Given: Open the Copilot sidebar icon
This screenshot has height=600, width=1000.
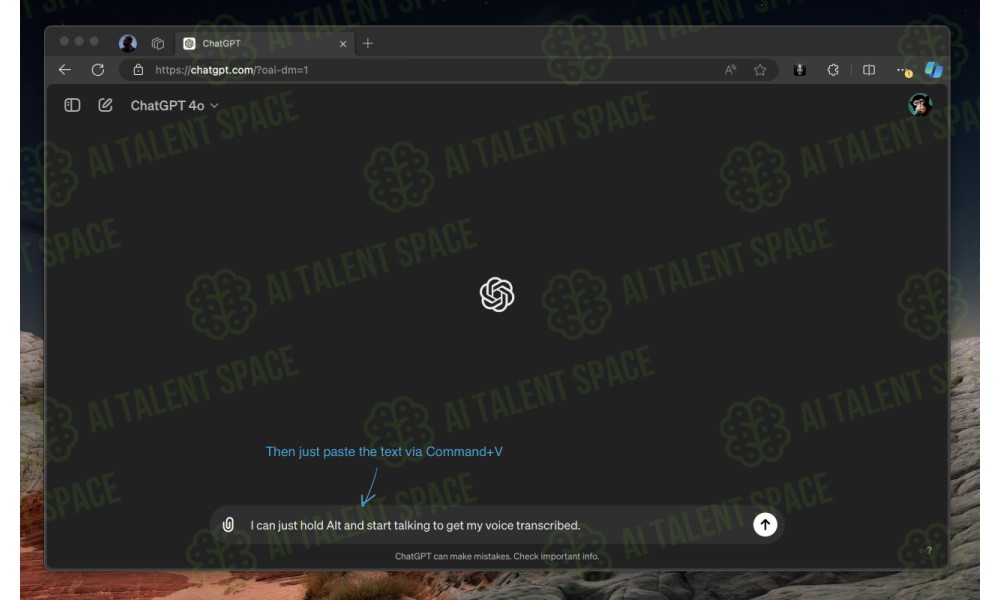Looking at the screenshot, I should [x=934, y=70].
